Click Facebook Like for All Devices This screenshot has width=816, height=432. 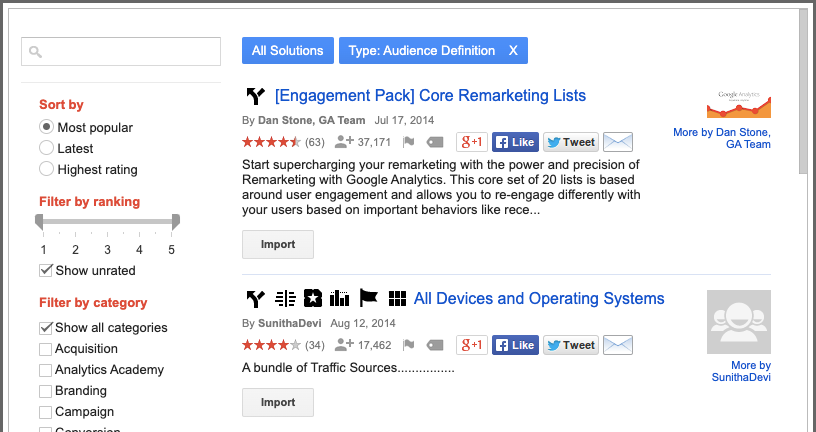[515, 345]
